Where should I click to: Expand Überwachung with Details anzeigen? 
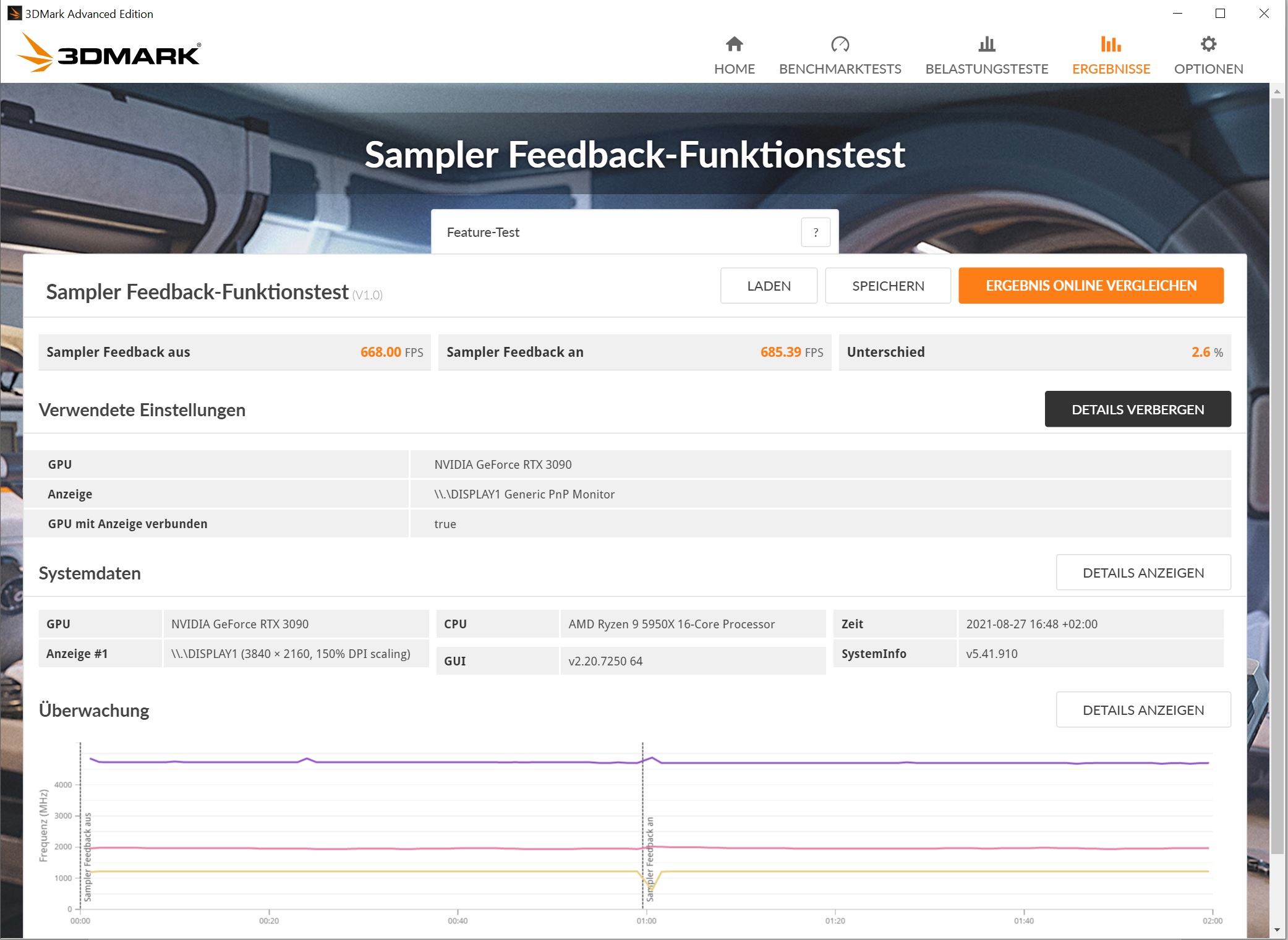(1143, 710)
